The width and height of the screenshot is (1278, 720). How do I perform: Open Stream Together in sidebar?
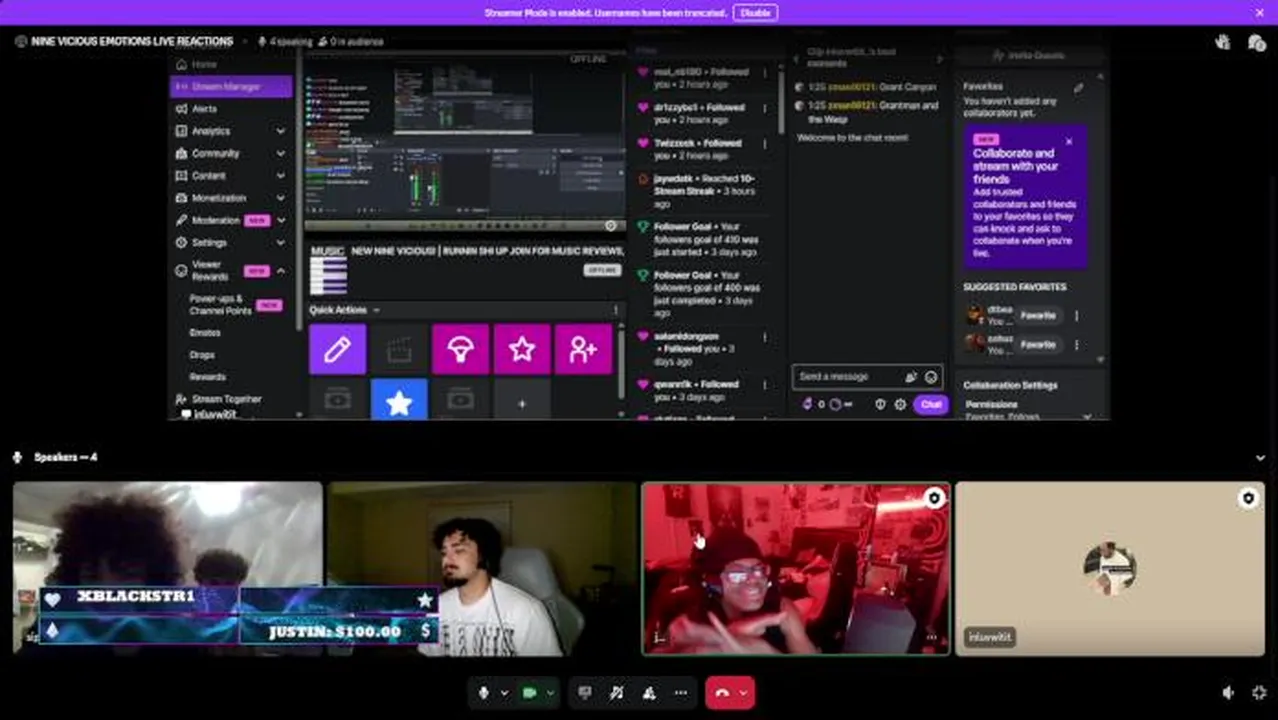coord(226,399)
